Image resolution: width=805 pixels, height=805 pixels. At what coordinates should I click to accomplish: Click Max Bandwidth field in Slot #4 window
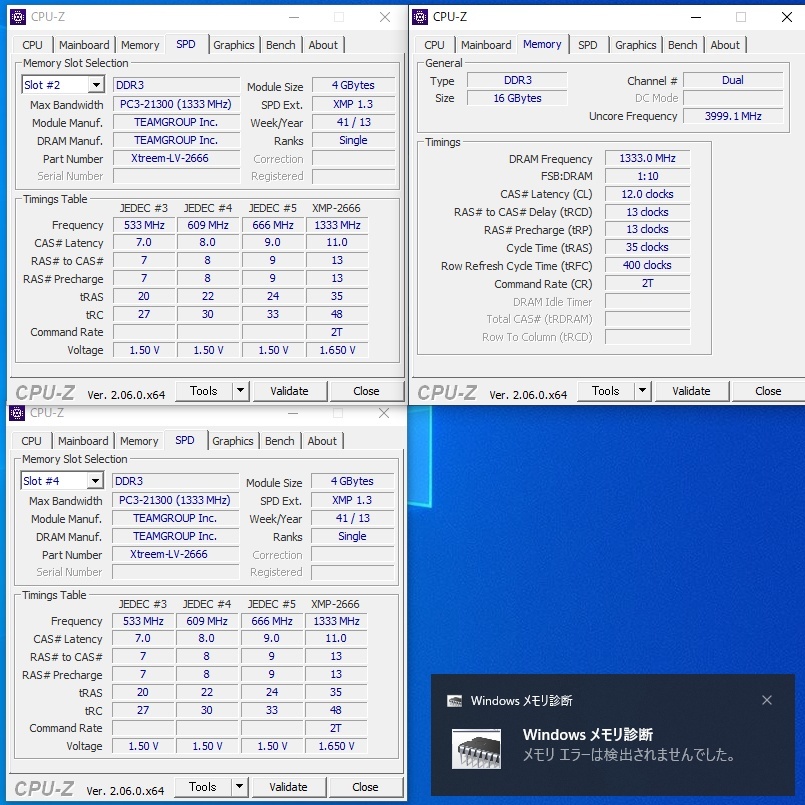point(175,500)
